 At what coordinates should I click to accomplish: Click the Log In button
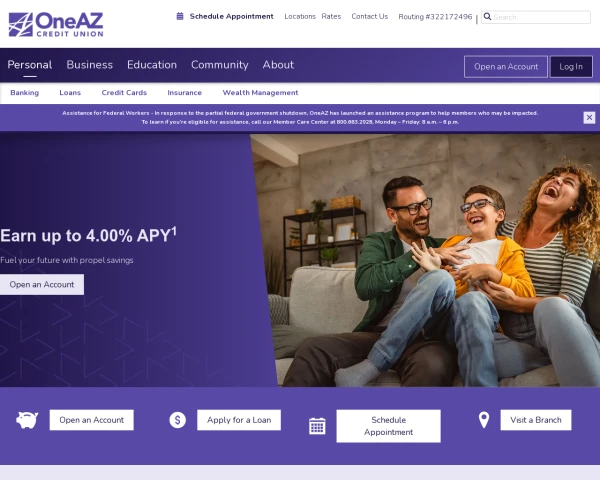(x=571, y=67)
